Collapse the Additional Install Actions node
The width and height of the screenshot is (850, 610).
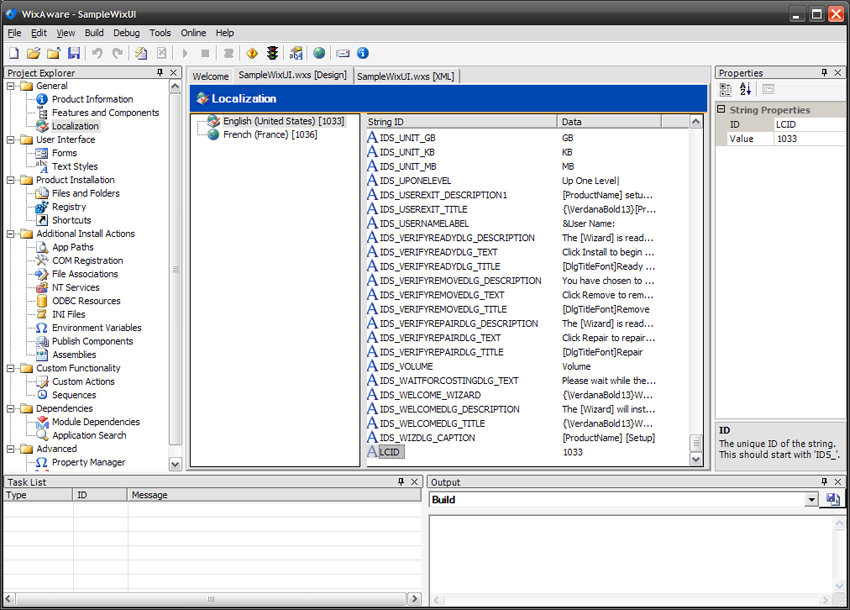(11, 234)
